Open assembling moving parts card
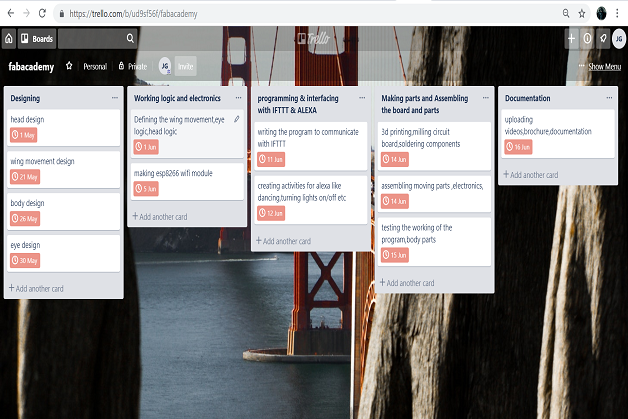 tap(435, 194)
